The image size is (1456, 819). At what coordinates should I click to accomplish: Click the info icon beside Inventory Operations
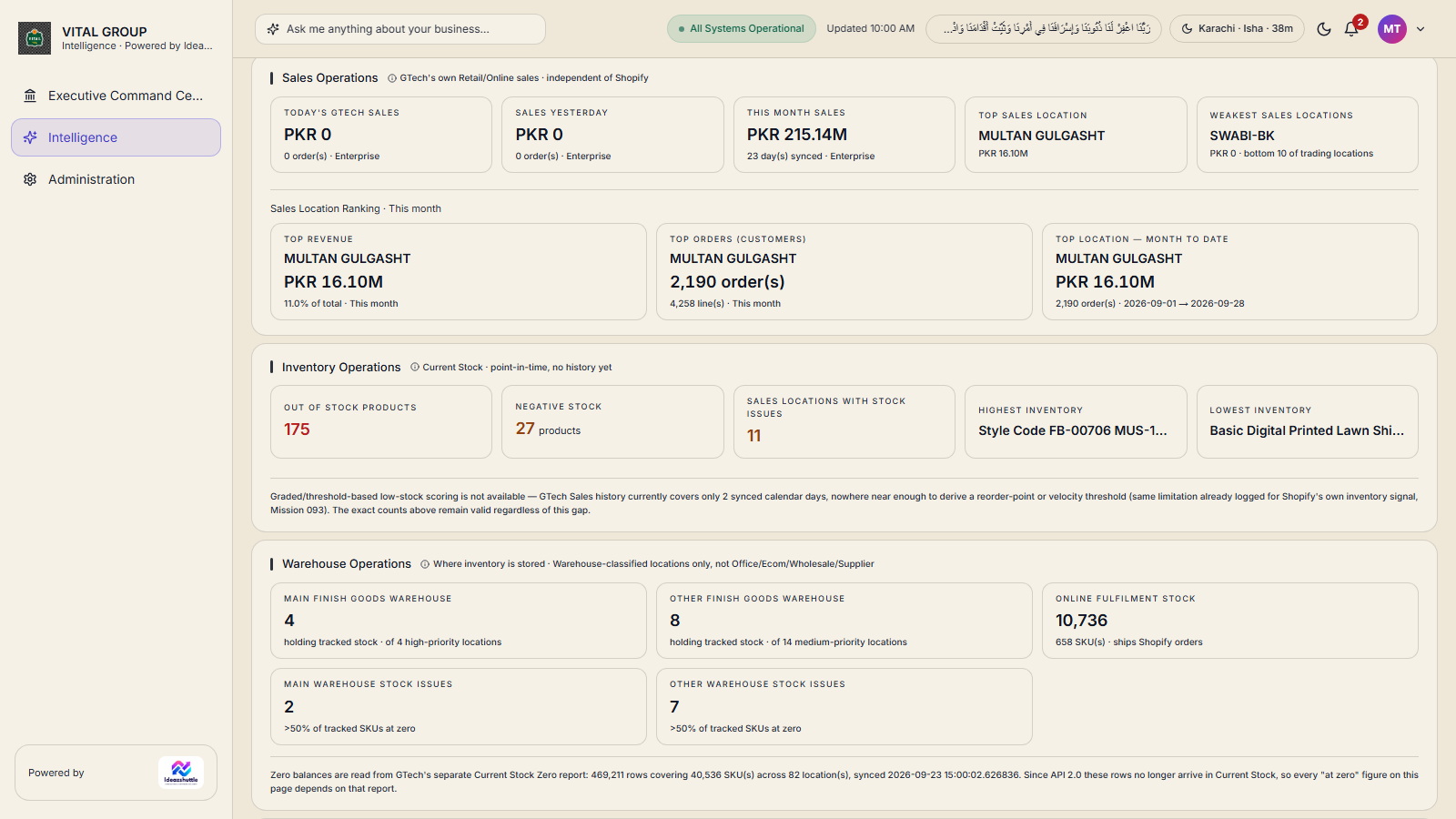[415, 368]
